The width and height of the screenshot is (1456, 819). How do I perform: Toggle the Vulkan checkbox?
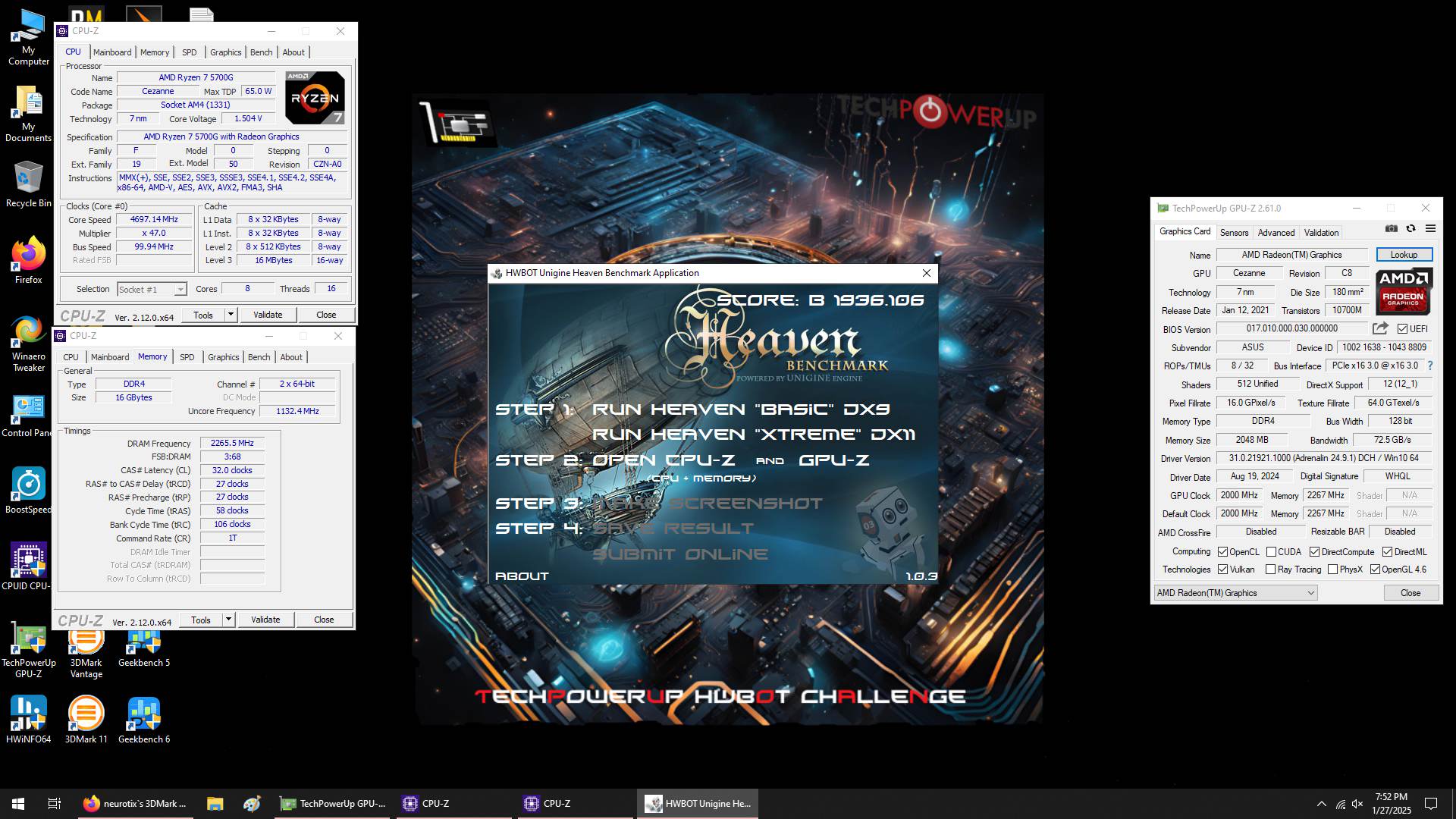(x=1222, y=570)
